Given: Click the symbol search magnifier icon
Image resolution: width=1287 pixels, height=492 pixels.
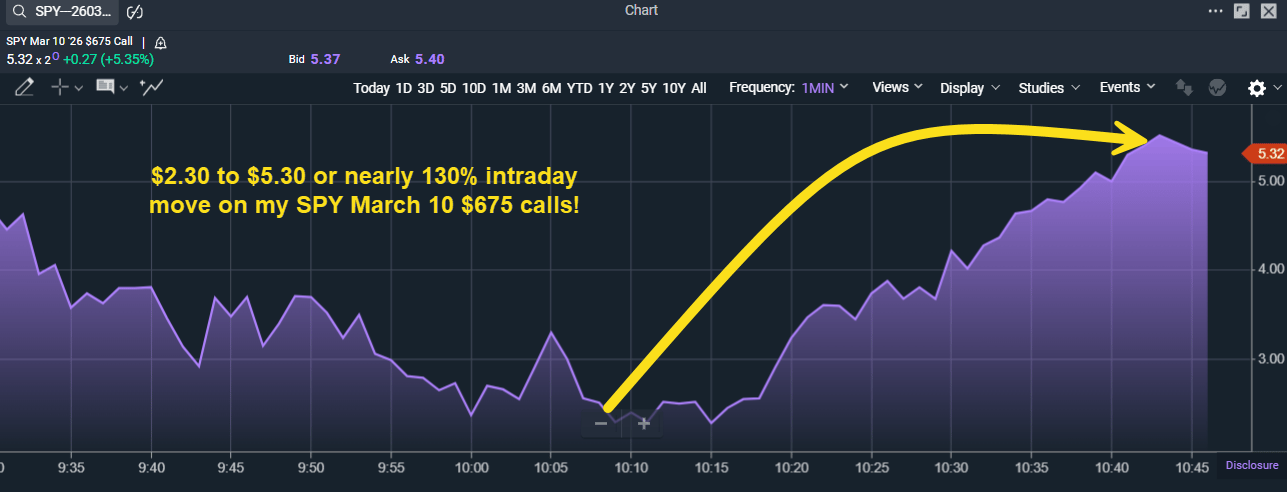Looking at the screenshot, I should point(19,12).
